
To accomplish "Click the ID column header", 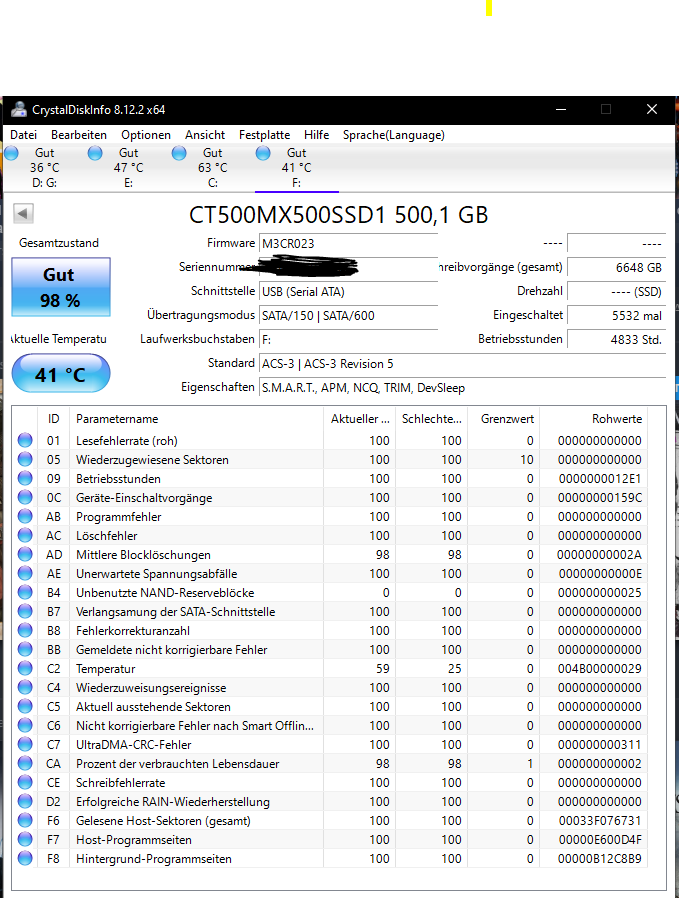I will point(53,419).
